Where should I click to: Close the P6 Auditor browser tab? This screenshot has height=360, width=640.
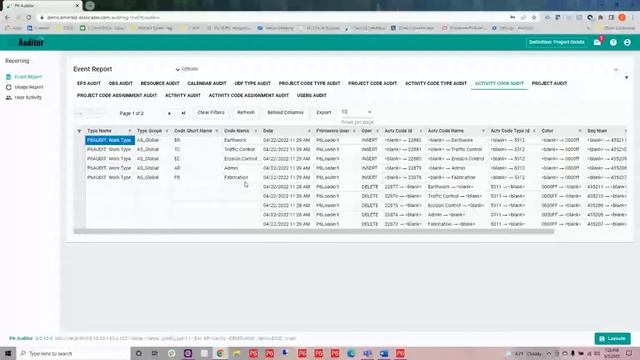point(77,6)
